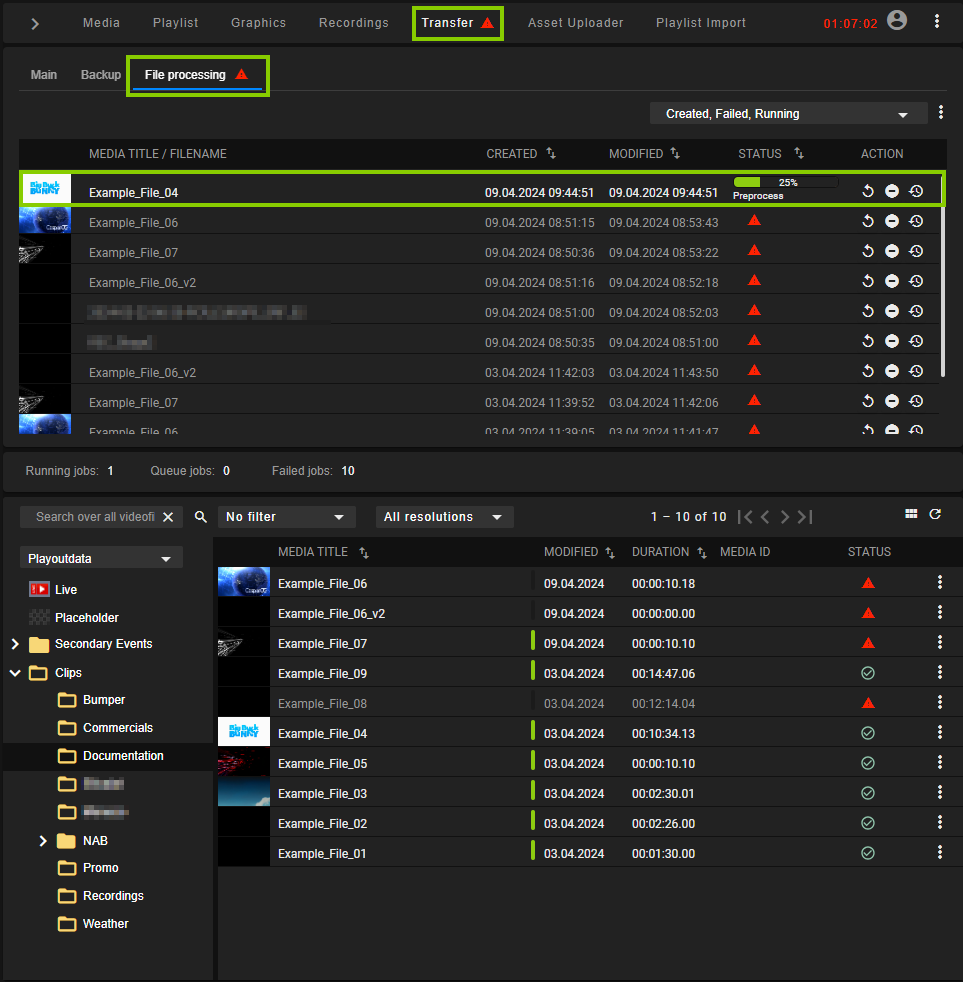This screenshot has width=963, height=982.
Task: Click the Preprocess progress bar of Example_File_04
Action: click(x=787, y=182)
